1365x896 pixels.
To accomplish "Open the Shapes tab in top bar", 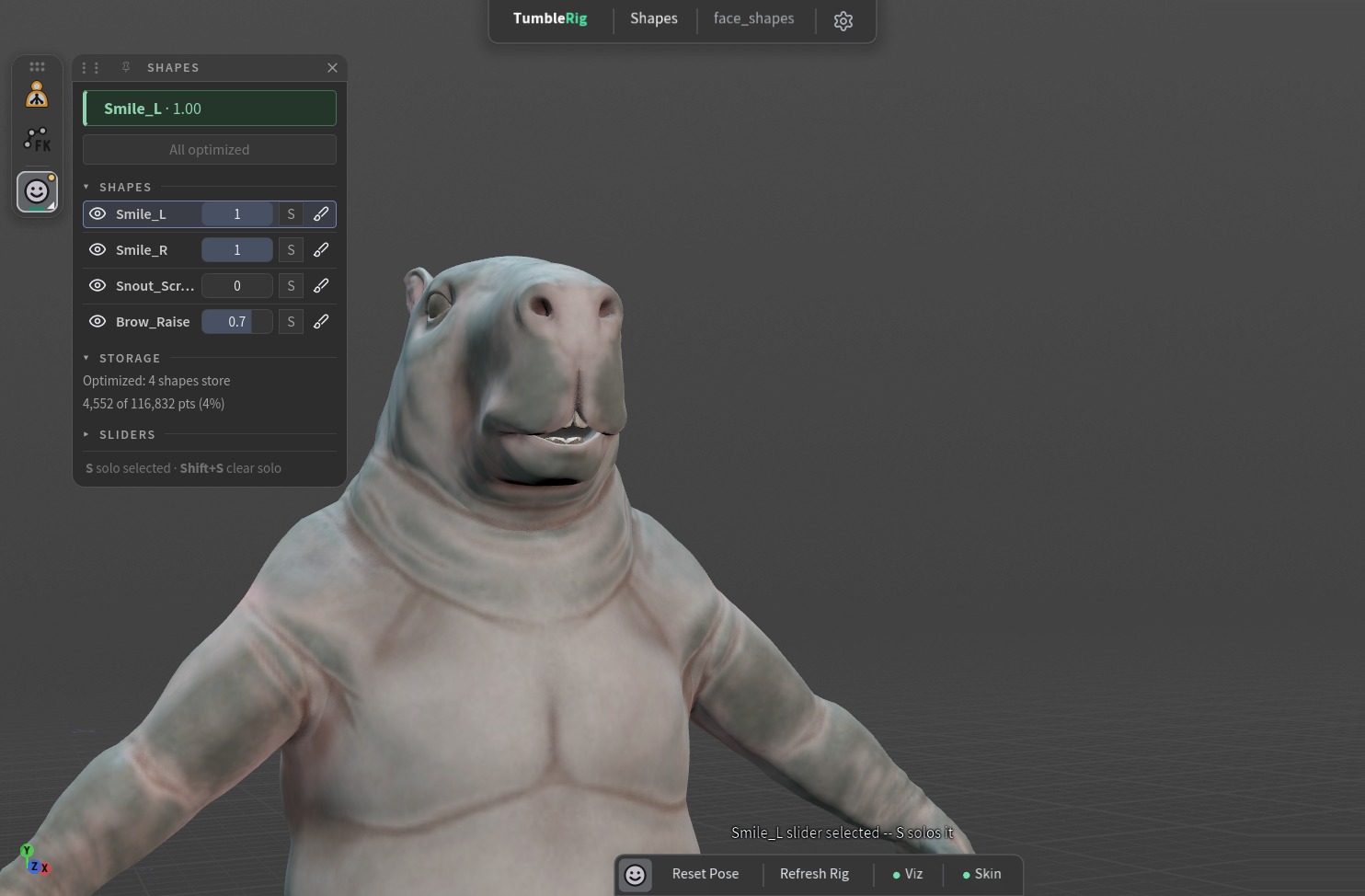I will click(x=654, y=18).
